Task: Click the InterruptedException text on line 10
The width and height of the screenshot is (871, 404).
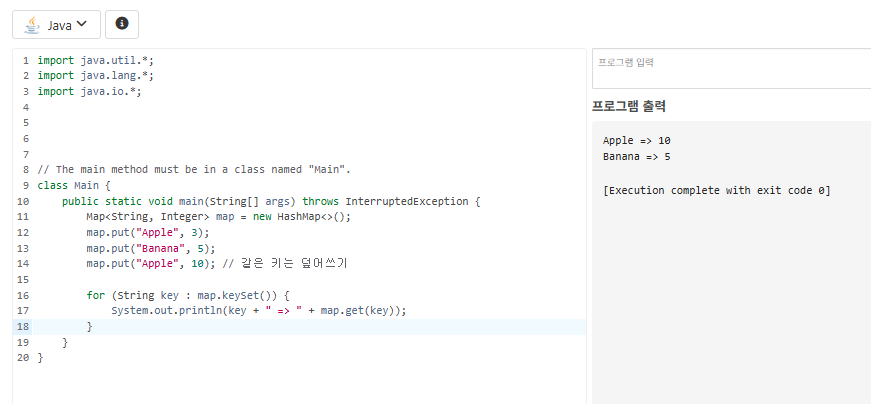Action: point(407,201)
